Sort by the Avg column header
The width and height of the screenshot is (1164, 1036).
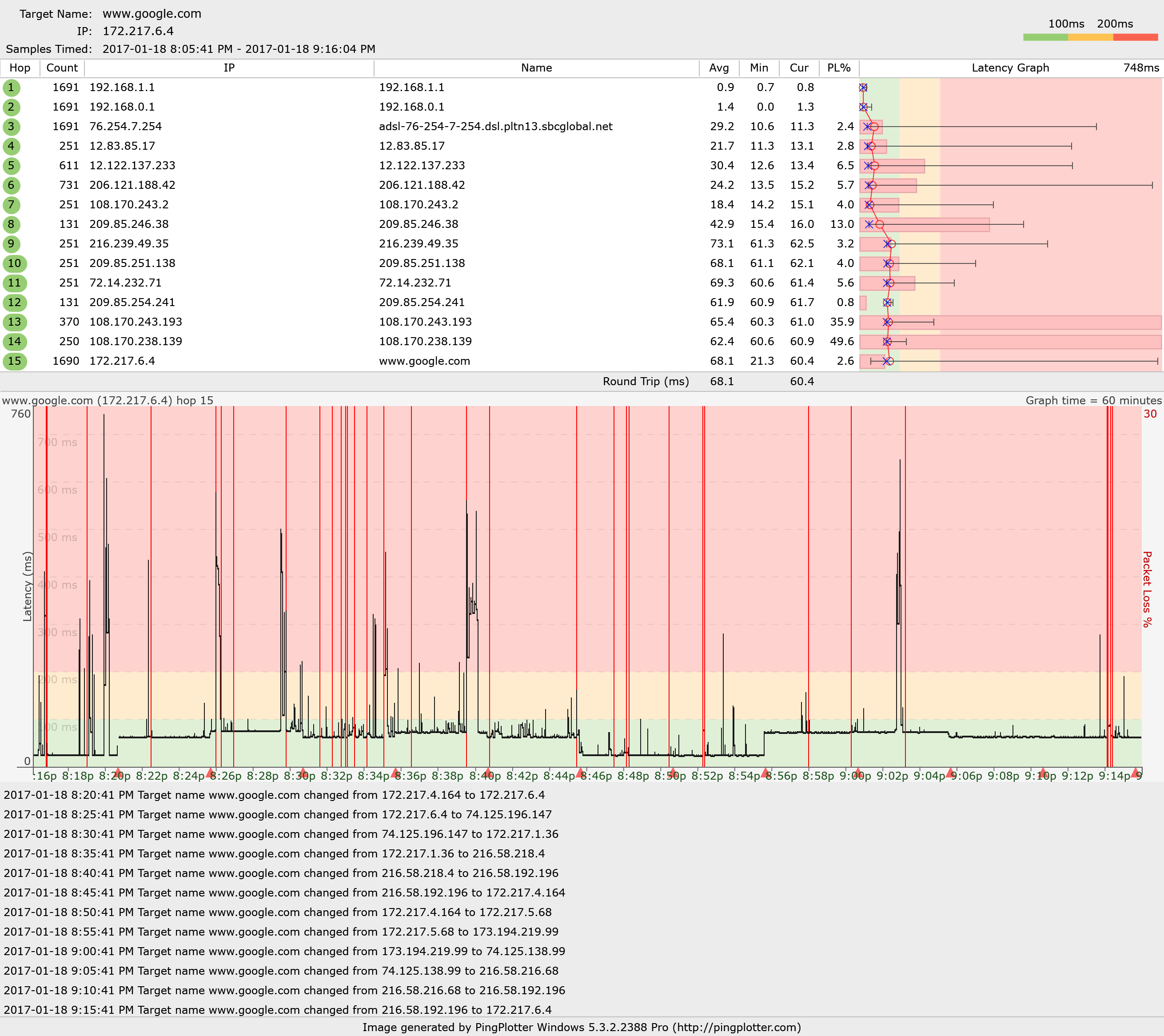(x=719, y=68)
